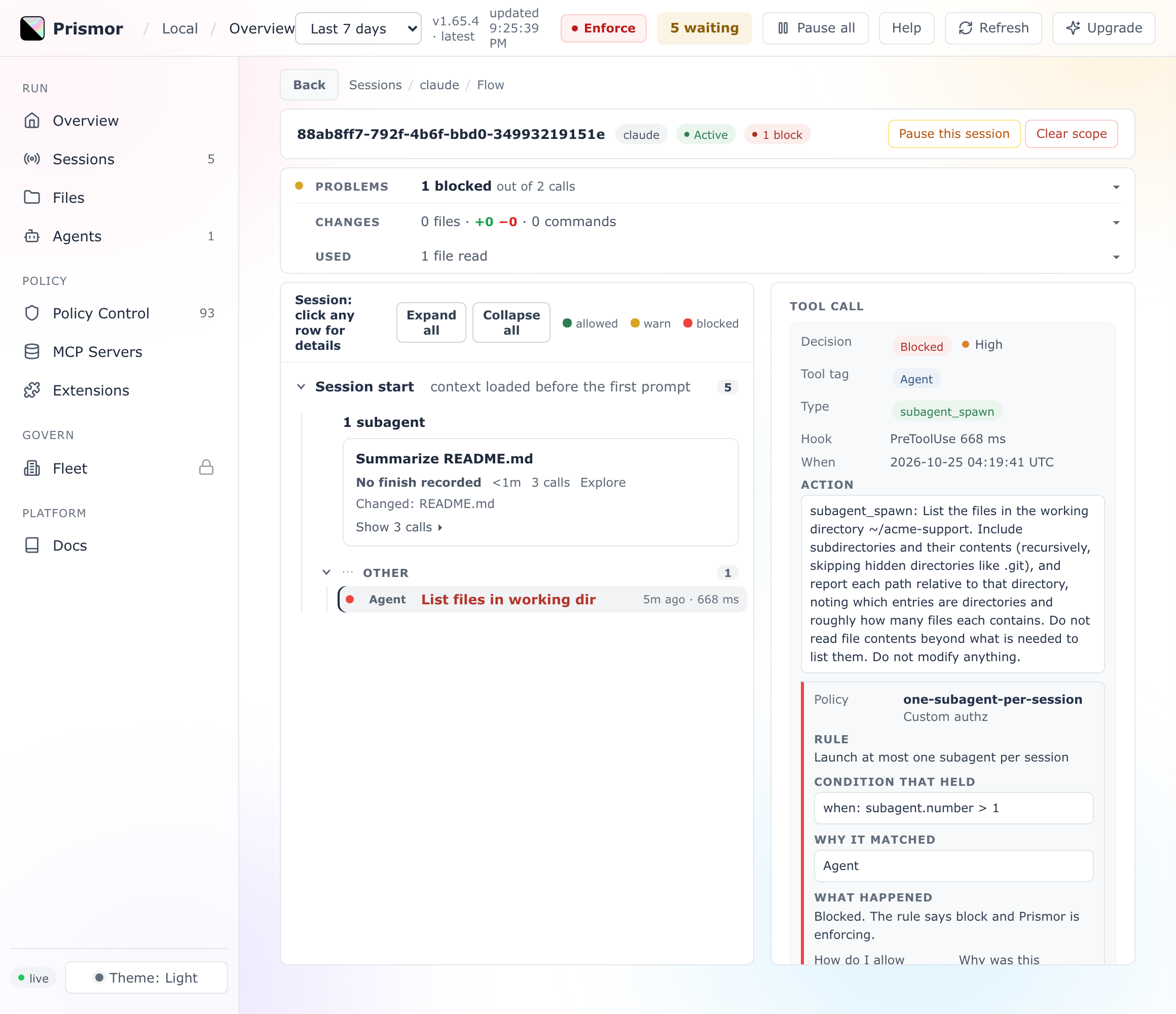Click the one-subagent-per-session policy name
The image size is (1176, 1014).
993,700
